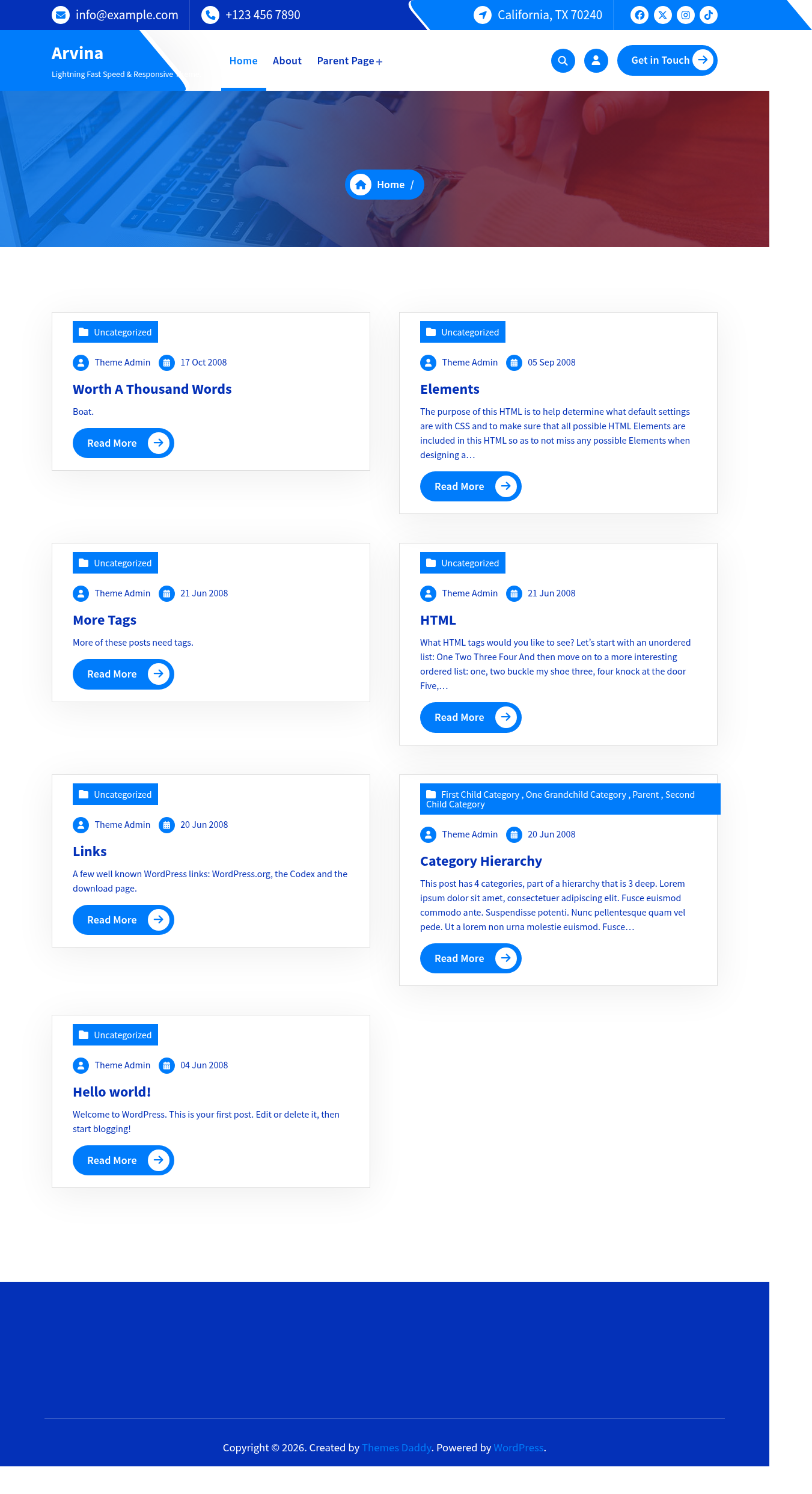Click the phone icon in top bar
Image resolution: width=812 pixels, height=1494 pixels.
pyautogui.click(x=210, y=15)
